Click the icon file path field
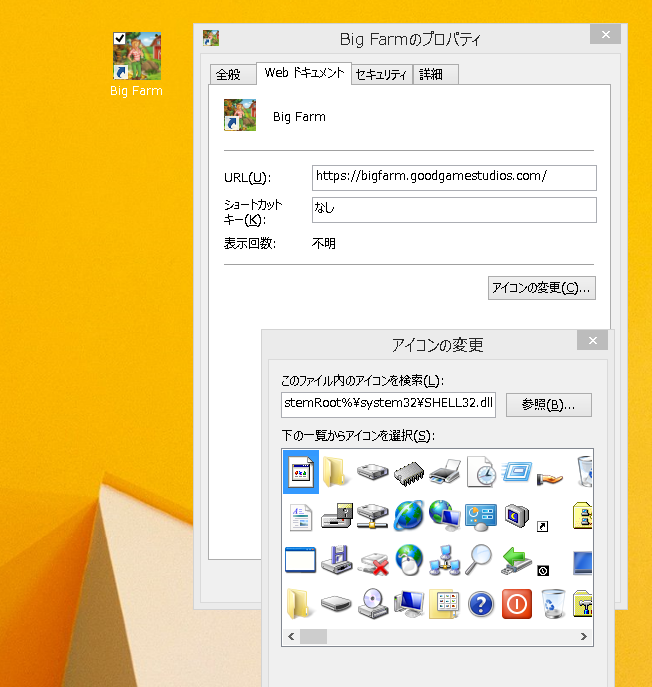Image resolution: width=652 pixels, height=687 pixels. tap(388, 404)
